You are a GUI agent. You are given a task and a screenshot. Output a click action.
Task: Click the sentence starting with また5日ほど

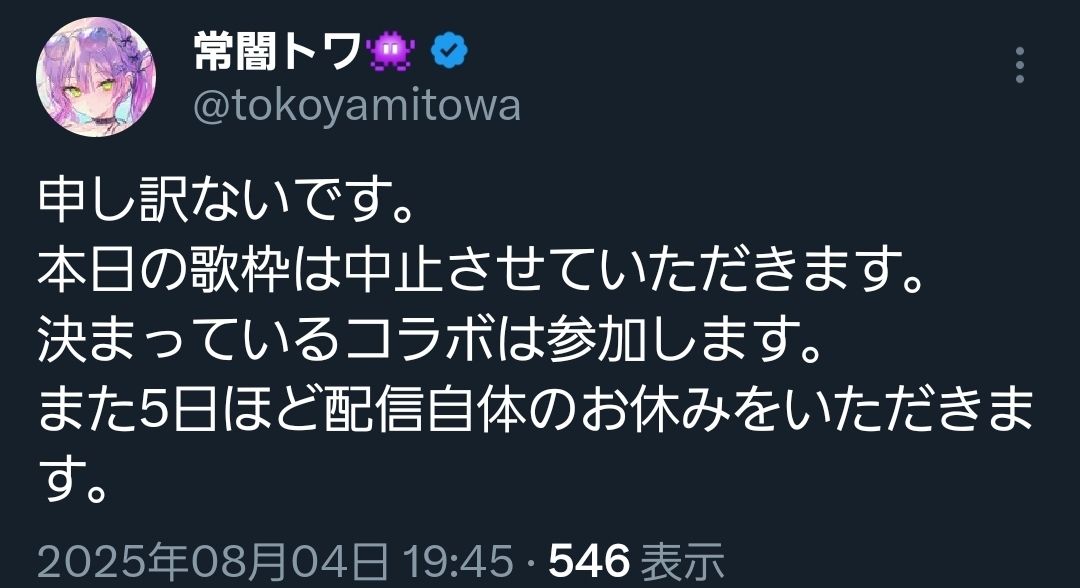point(536,409)
